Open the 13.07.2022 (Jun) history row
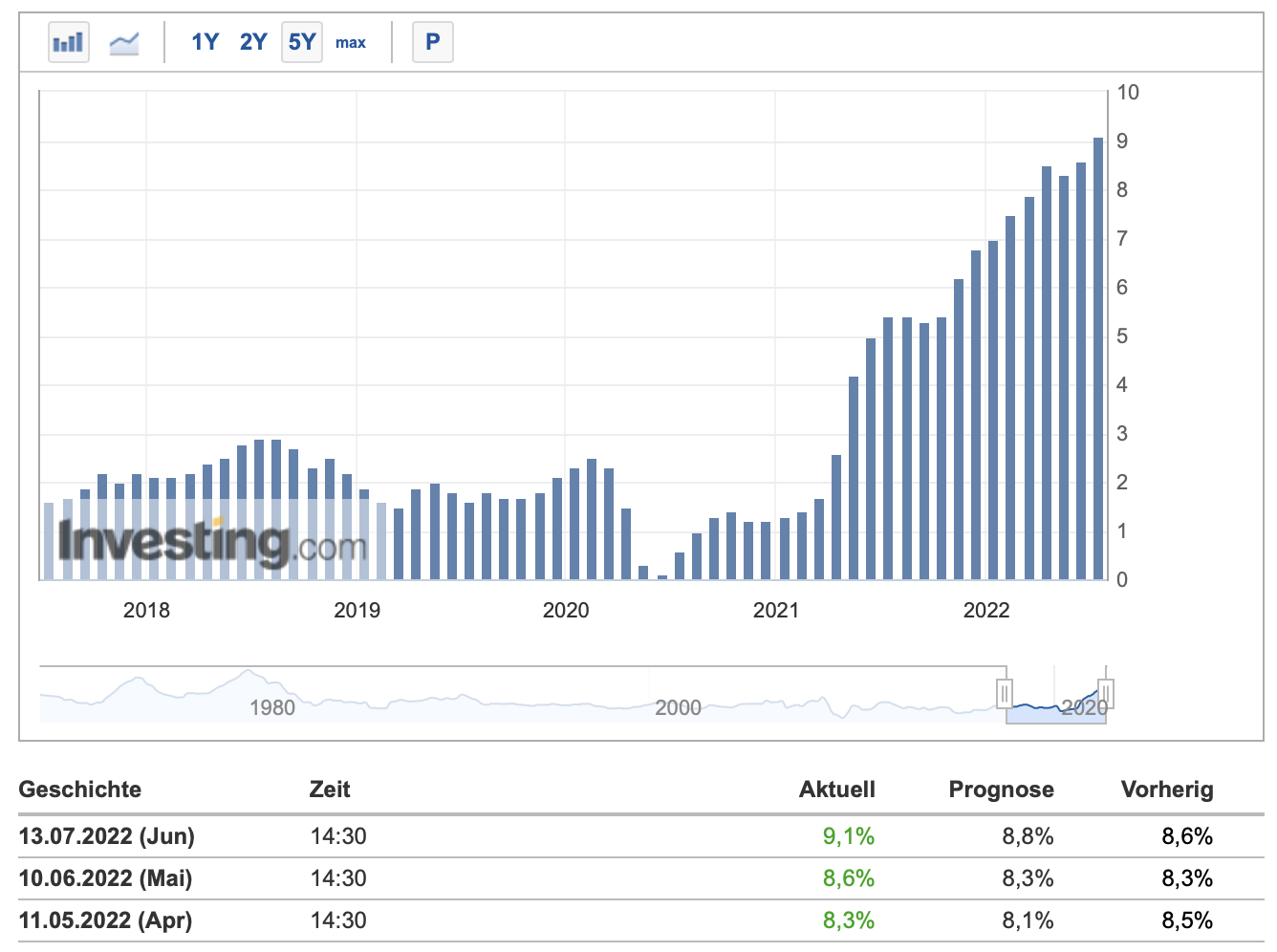1277x952 pixels. (x=107, y=836)
